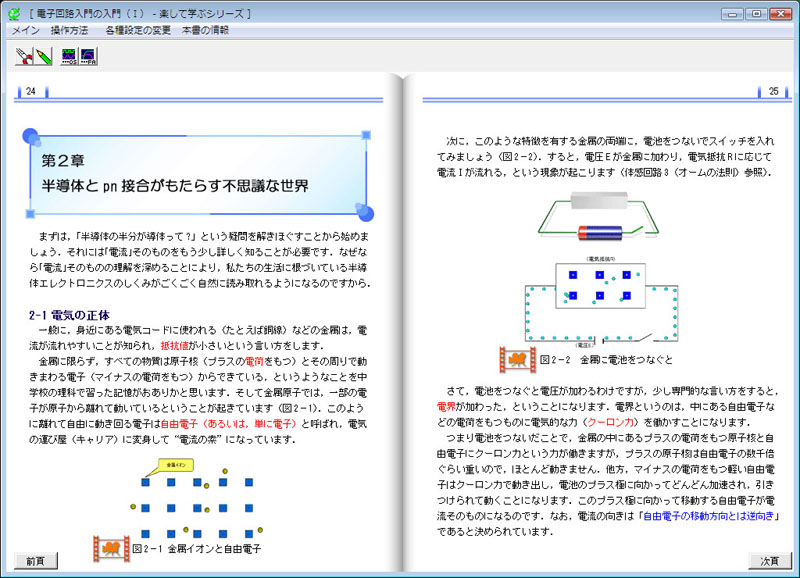Click the red term クーロン力
This screenshot has height=578, width=800.
(610, 422)
